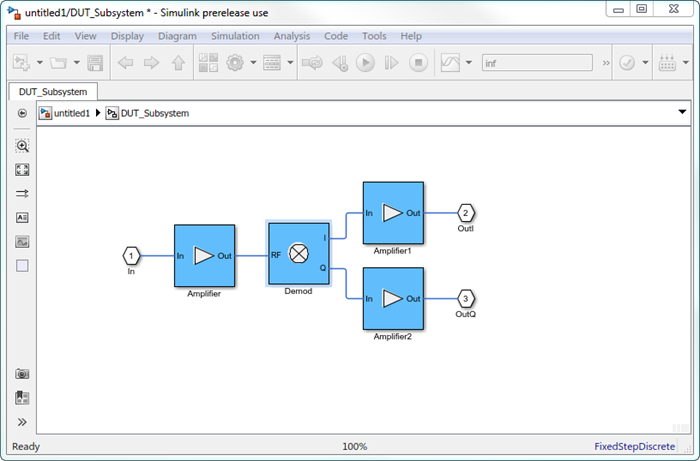Click the Stop simulation button
The width and height of the screenshot is (700, 461).
419,63
